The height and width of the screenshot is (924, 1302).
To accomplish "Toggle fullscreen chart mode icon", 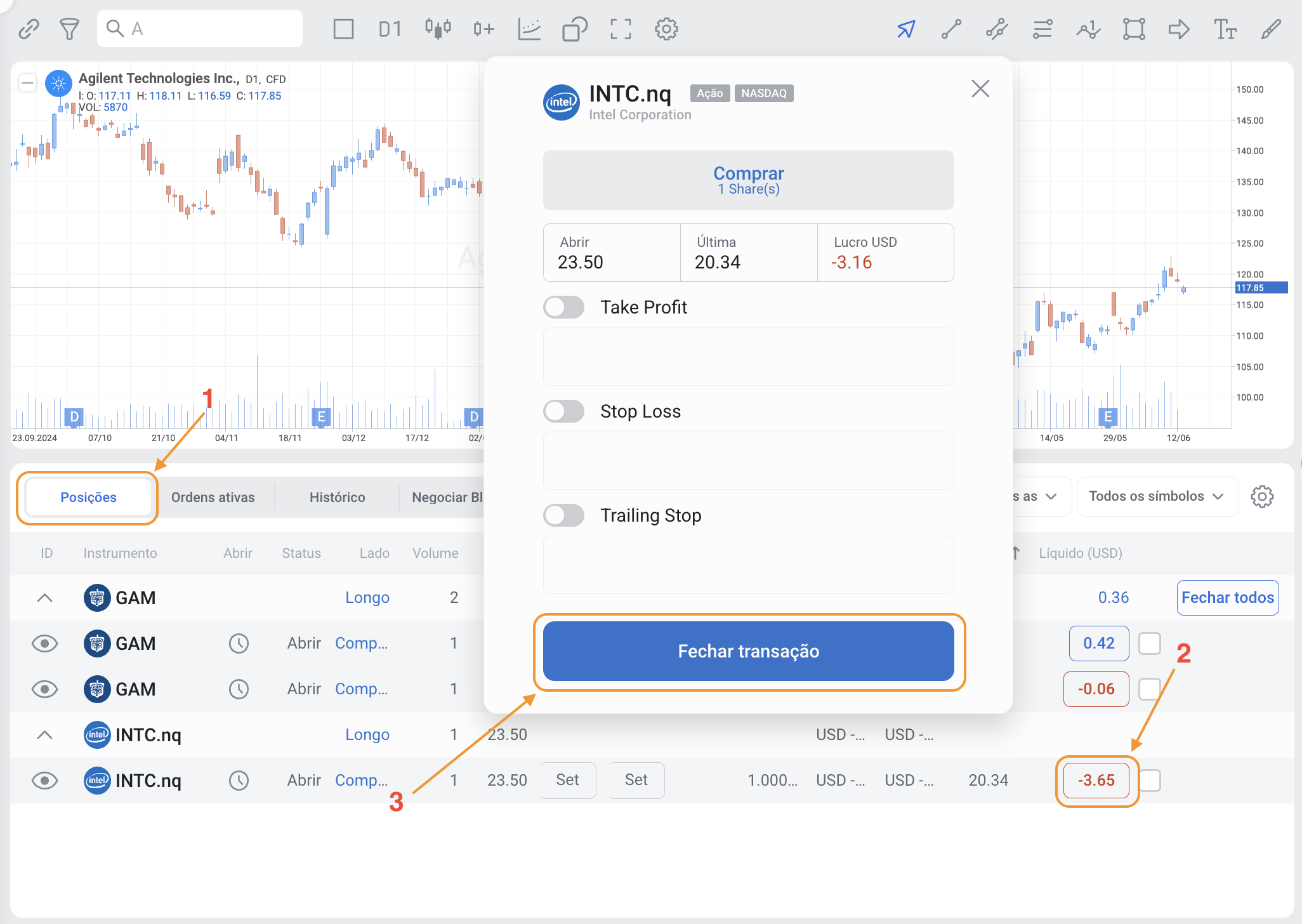I will pos(621,29).
